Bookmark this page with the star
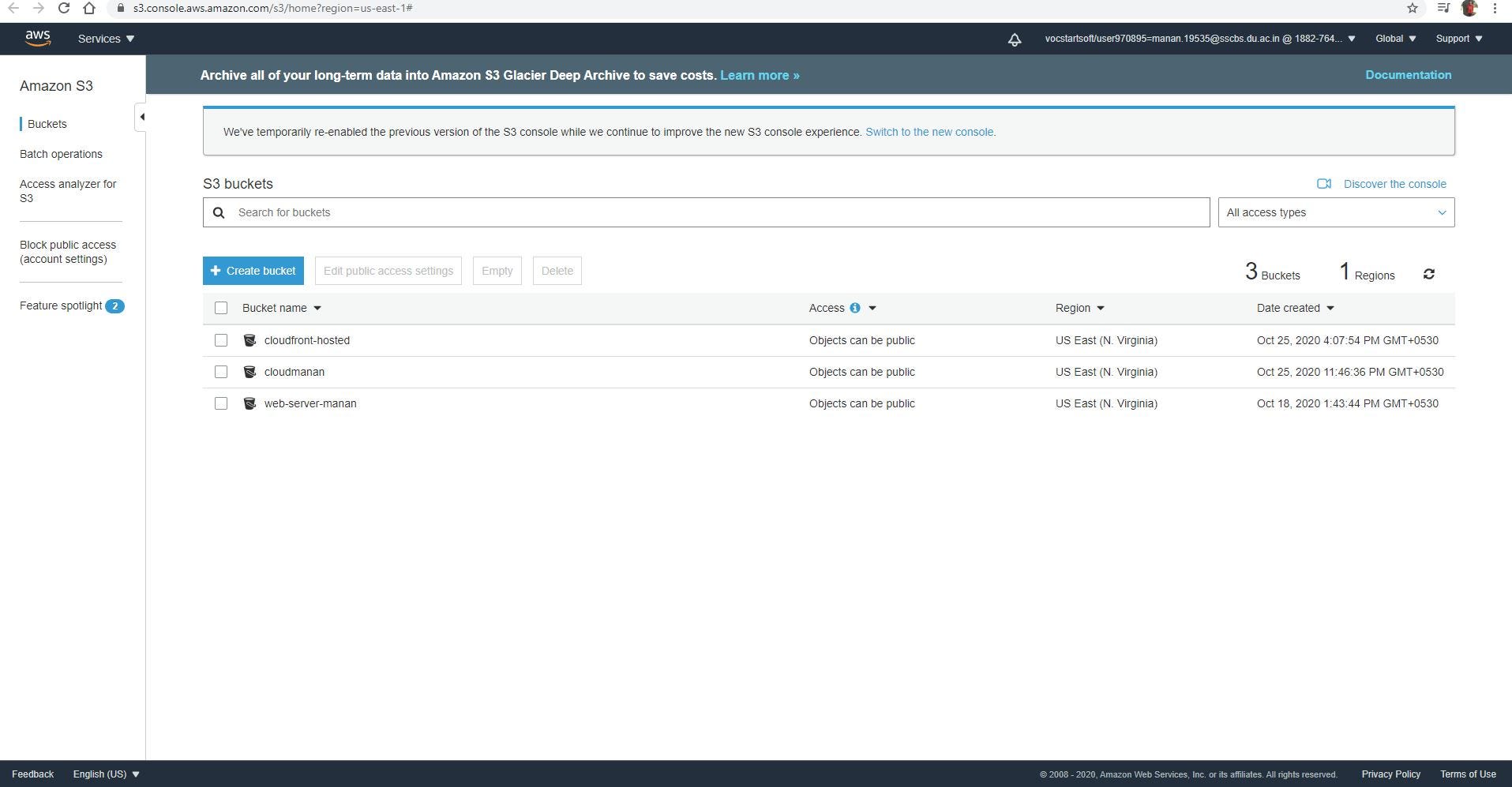 (1413, 8)
